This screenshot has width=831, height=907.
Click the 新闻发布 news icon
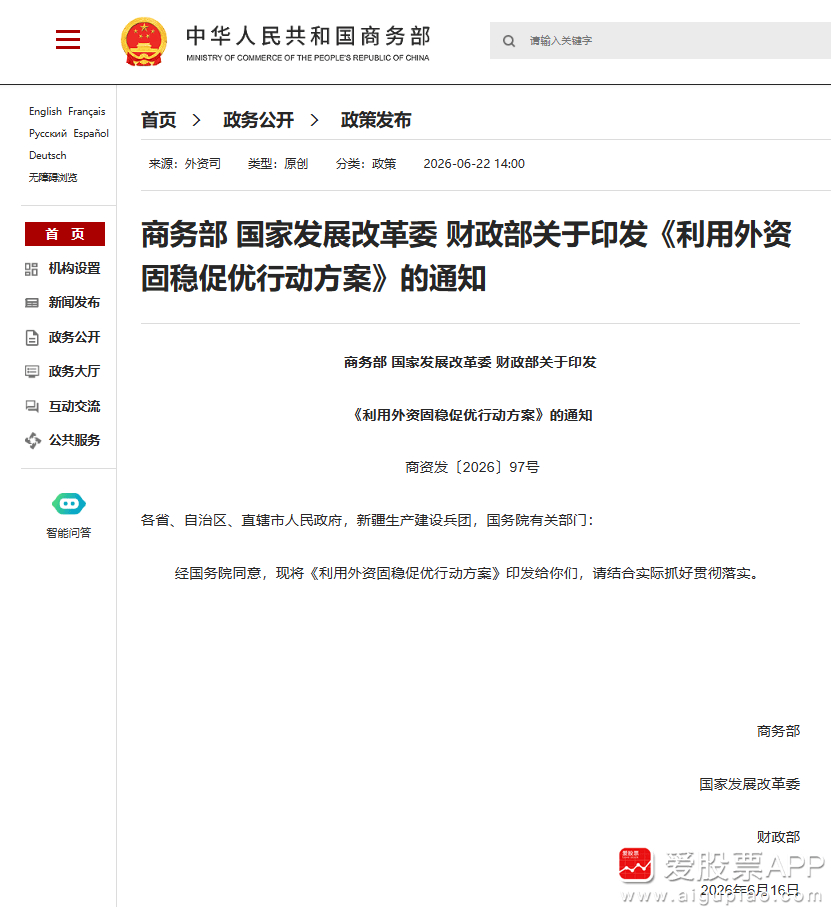pyautogui.click(x=32, y=303)
